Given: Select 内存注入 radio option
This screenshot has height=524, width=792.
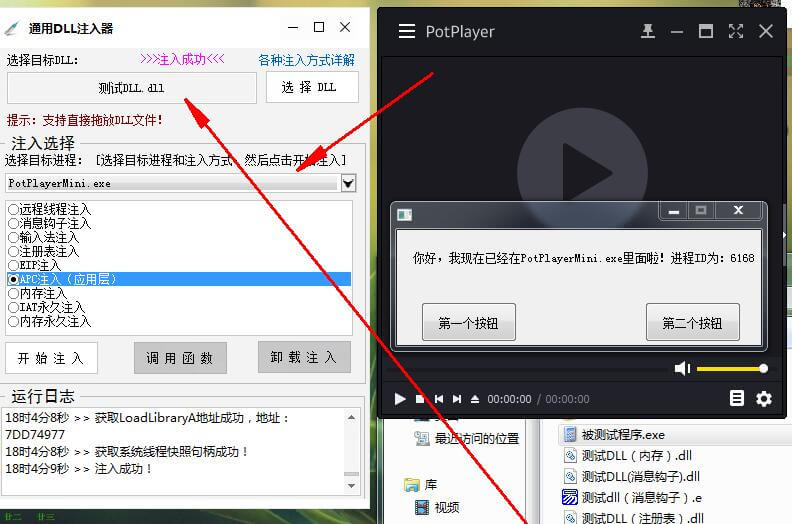Looking at the screenshot, I should point(37,293).
